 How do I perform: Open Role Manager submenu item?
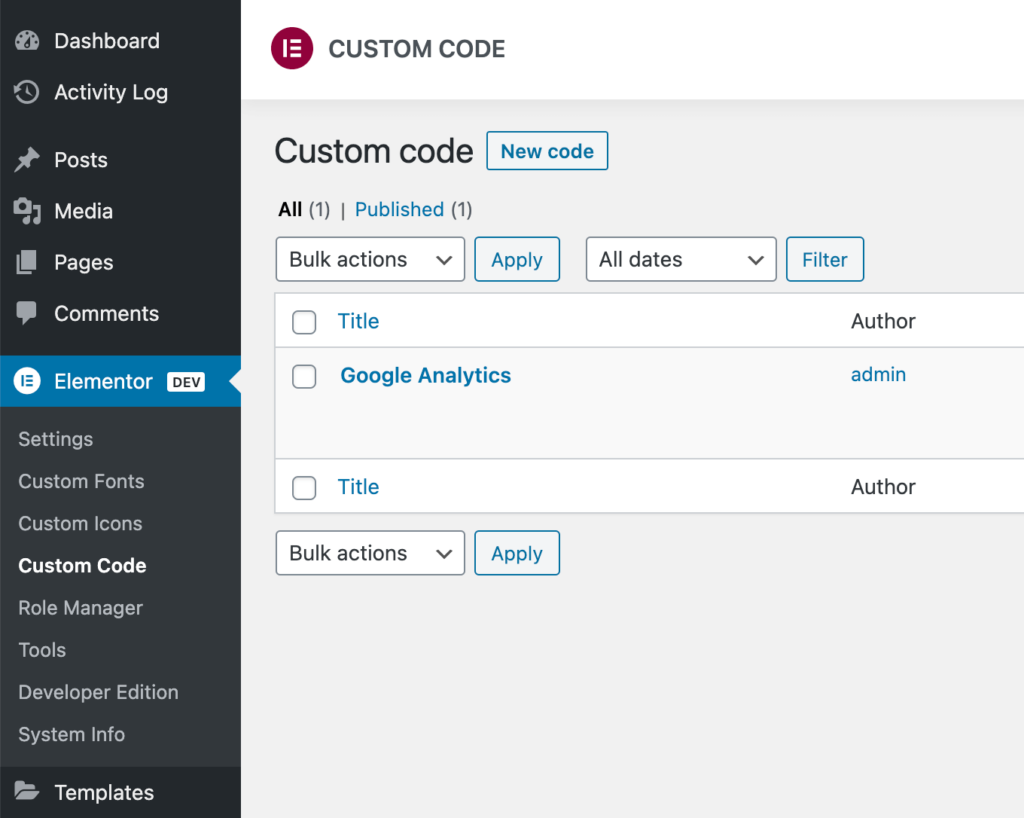[x=80, y=608]
